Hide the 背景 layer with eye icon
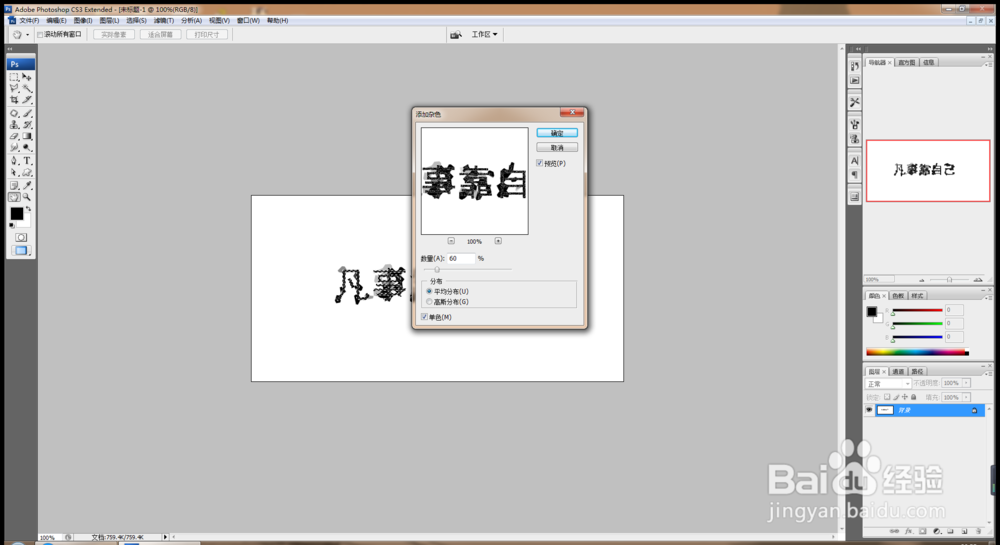The image size is (1000, 545). pyautogui.click(x=869, y=410)
